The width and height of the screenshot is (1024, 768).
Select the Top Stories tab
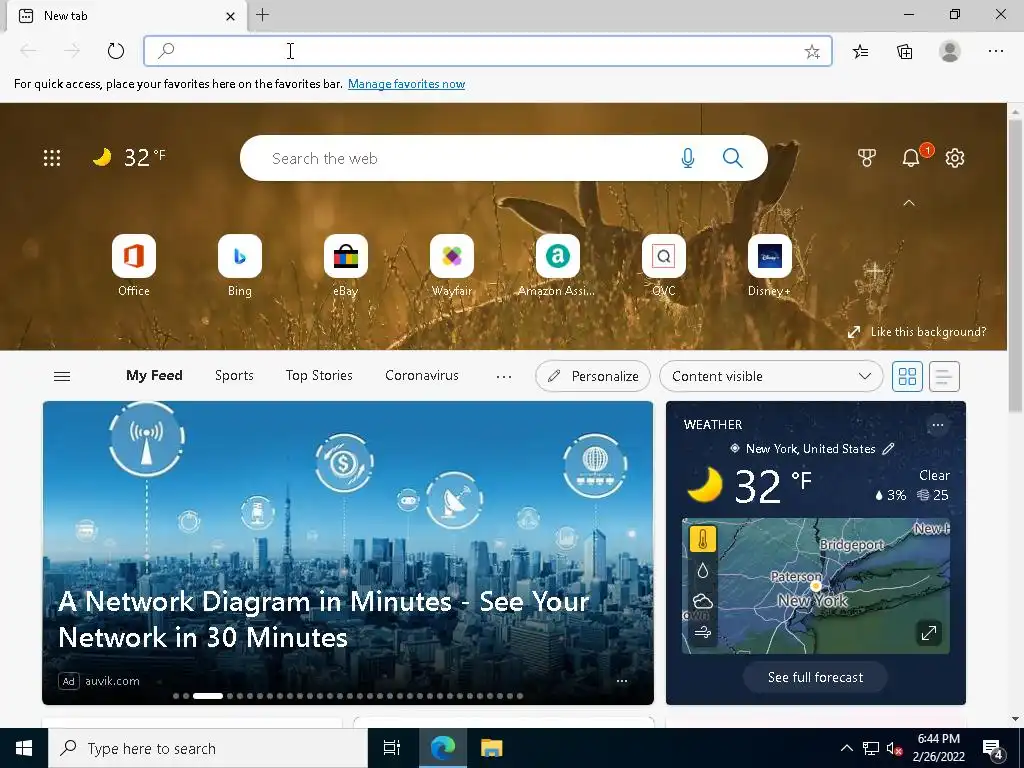(319, 376)
